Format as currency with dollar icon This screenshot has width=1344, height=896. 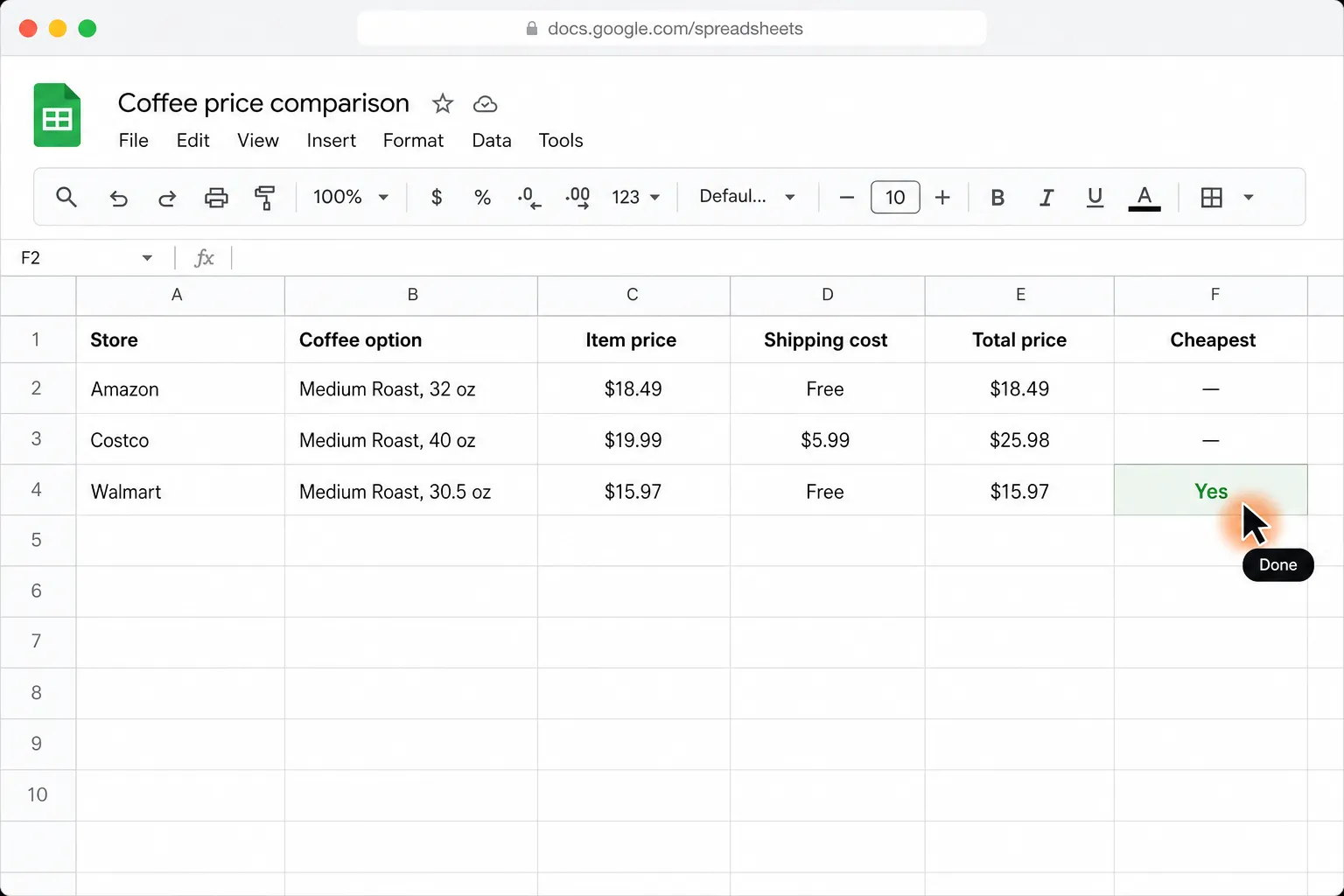[x=437, y=198]
